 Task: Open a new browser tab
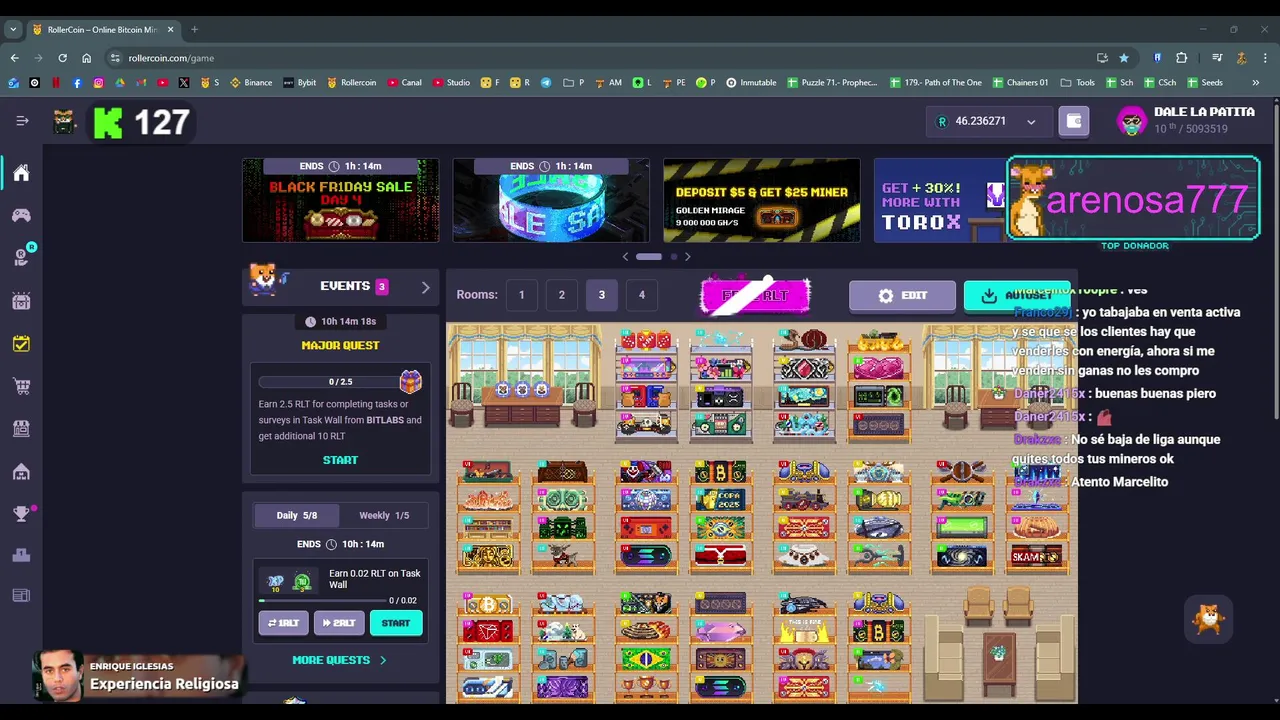[x=194, y=30]
